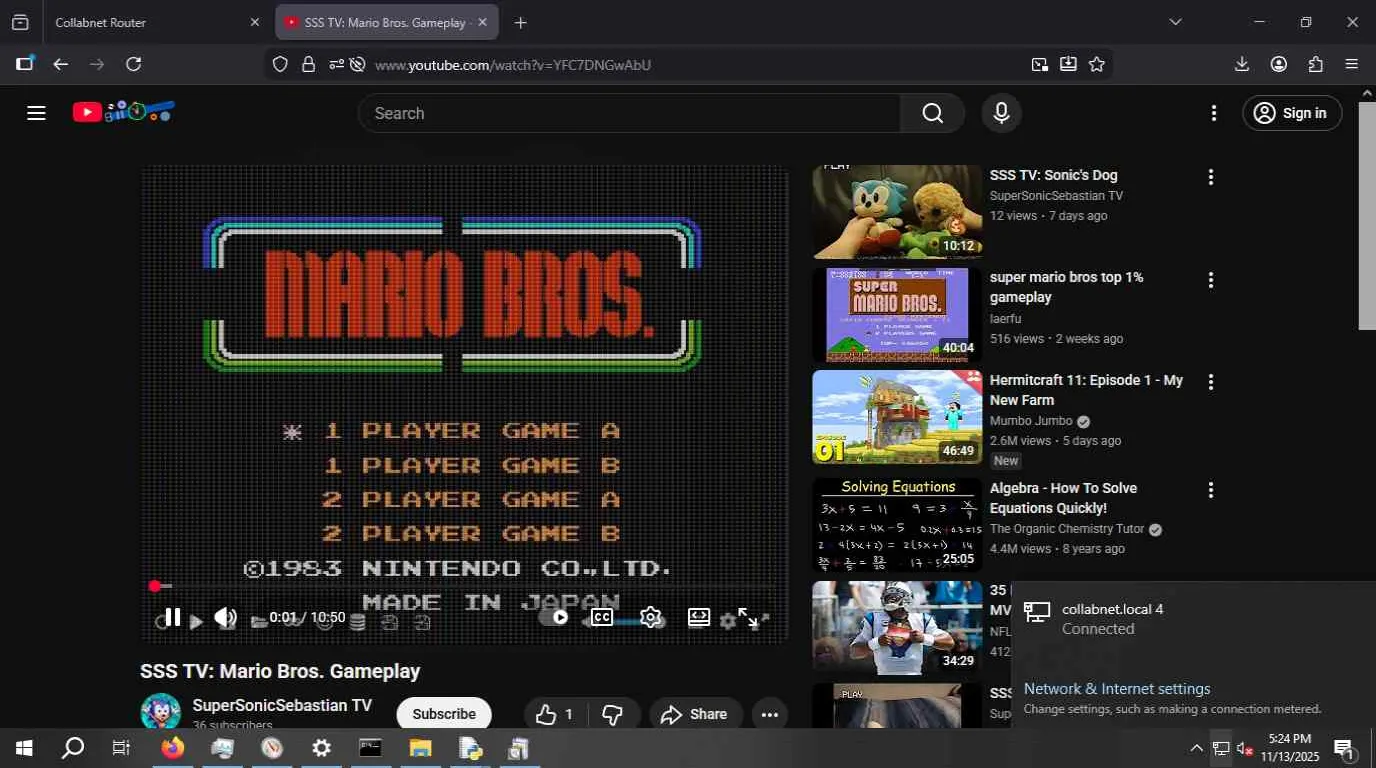Open the SuperSonicSebastian TV channel name link
Viewport: 1376px width, 768px height.
point(282,705)
